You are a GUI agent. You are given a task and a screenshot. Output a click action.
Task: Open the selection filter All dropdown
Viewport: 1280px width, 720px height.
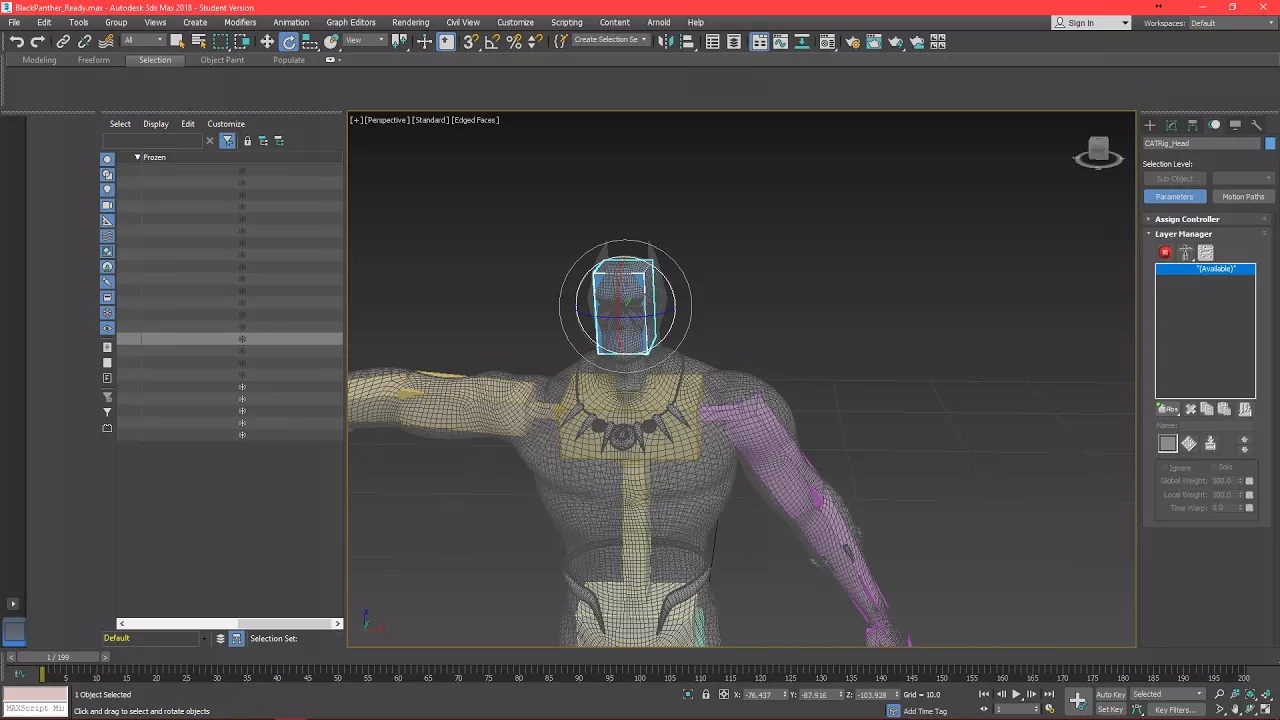pyautogui.click(x=143, y=40)
